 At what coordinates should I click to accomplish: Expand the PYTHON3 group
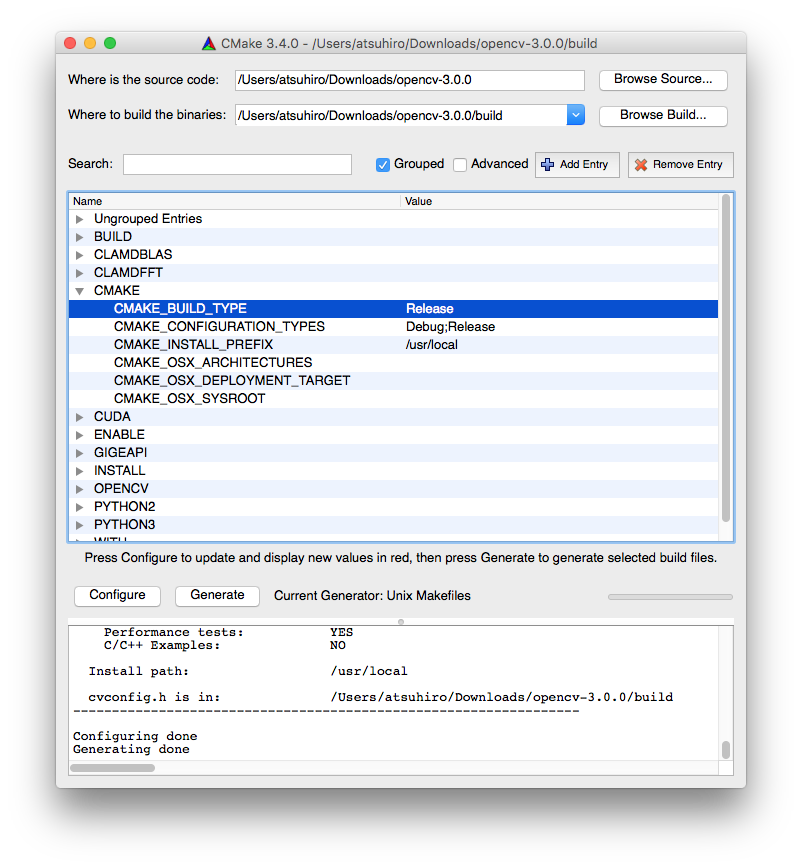tap(80, 525)
